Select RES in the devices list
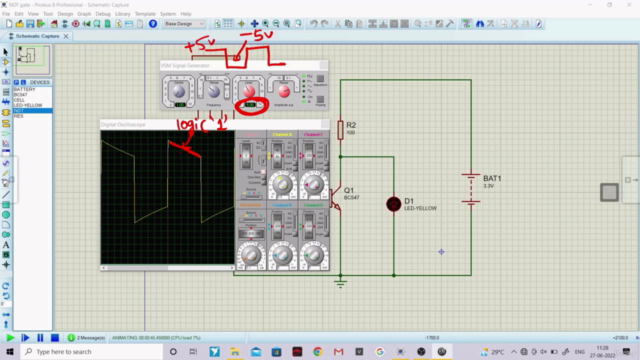 click(x=33, y=116)
